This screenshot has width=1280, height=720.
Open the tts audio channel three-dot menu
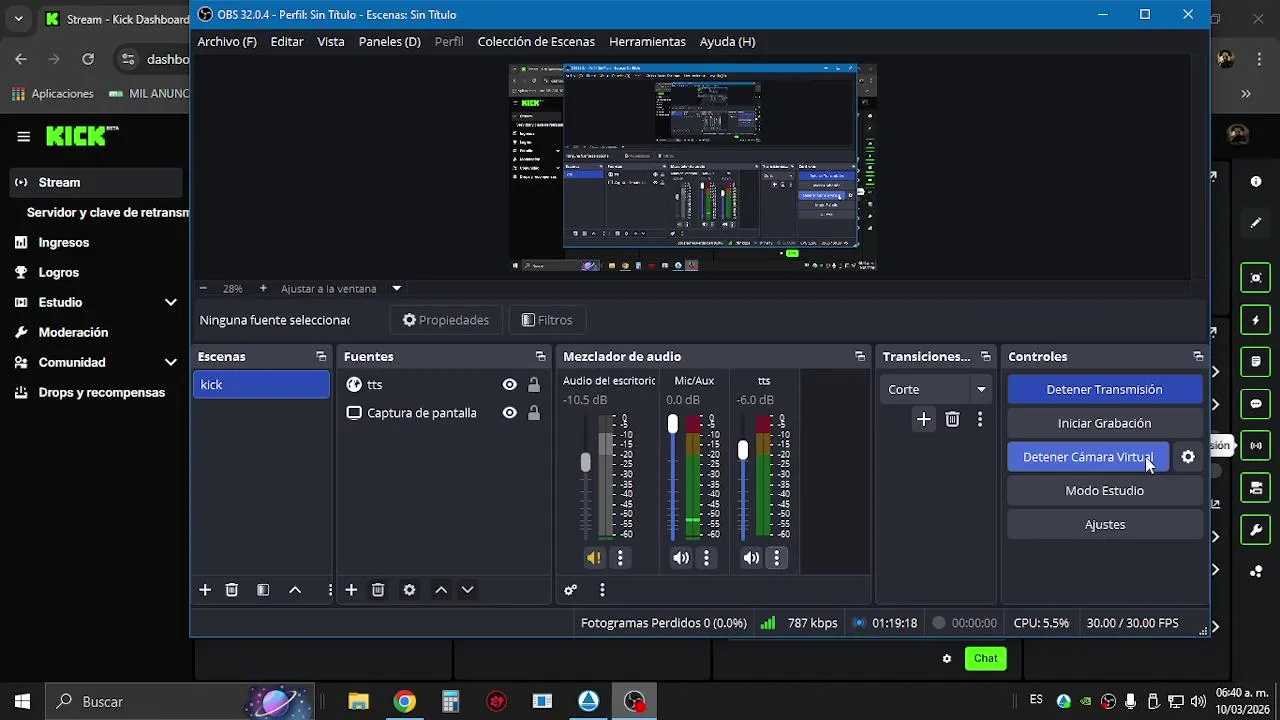click(x=776, y=558)
